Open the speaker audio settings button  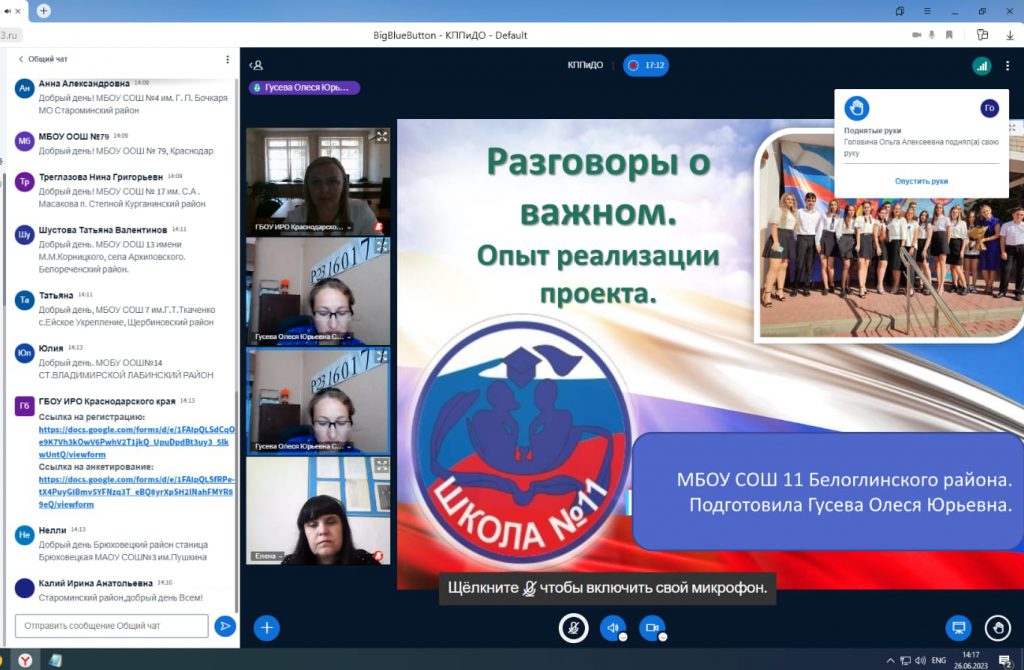coord(612,627)
